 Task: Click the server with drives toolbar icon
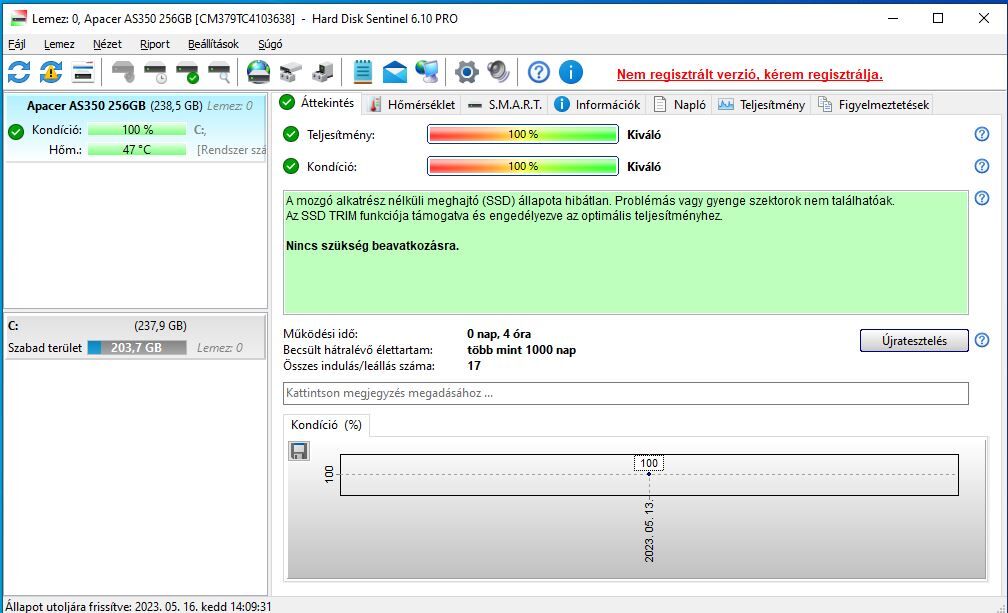323,72
